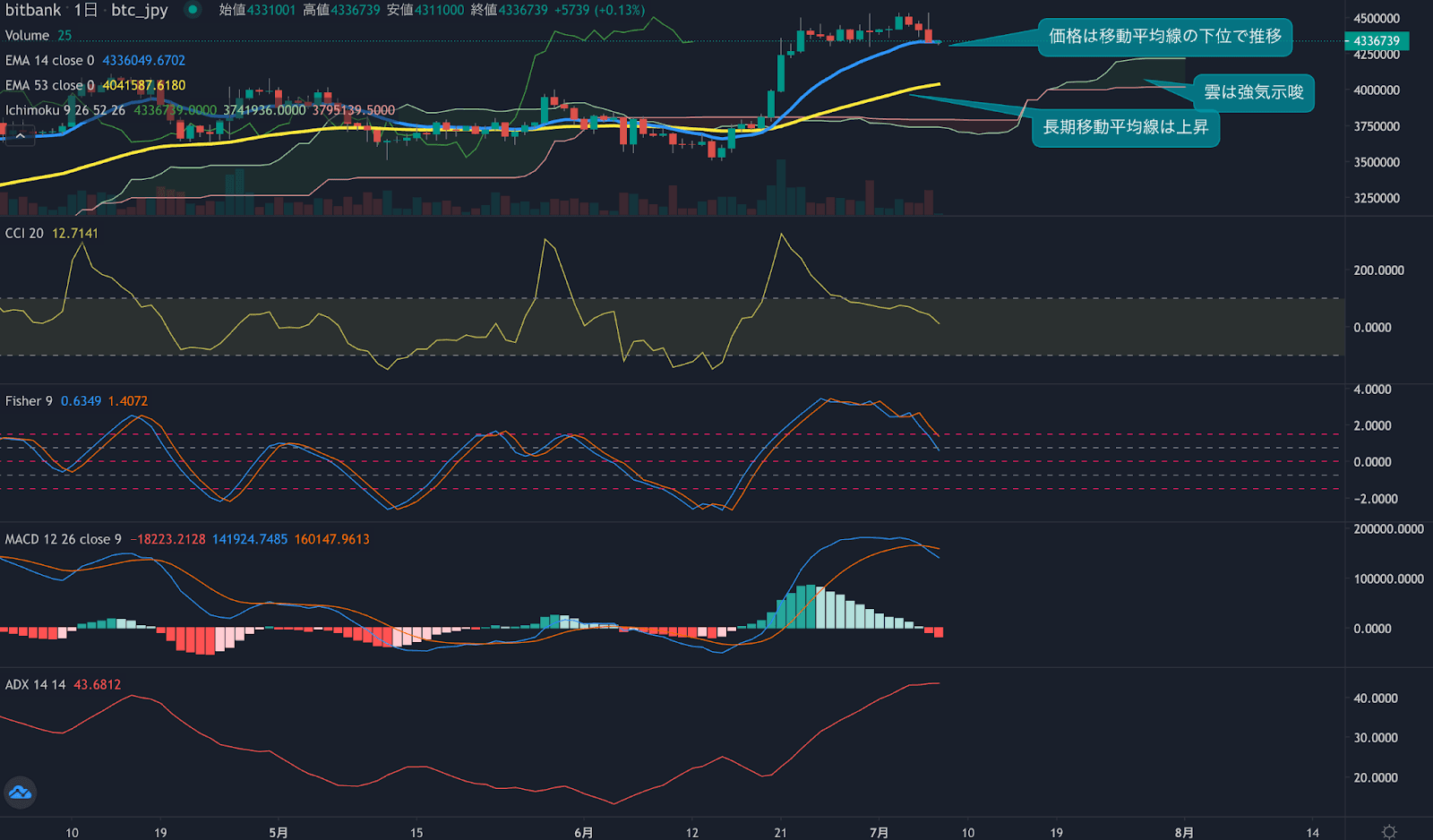Click the TradingView cloud logo icon
Viewport: 1433px width, 840px height.
[x=20, y=793]
